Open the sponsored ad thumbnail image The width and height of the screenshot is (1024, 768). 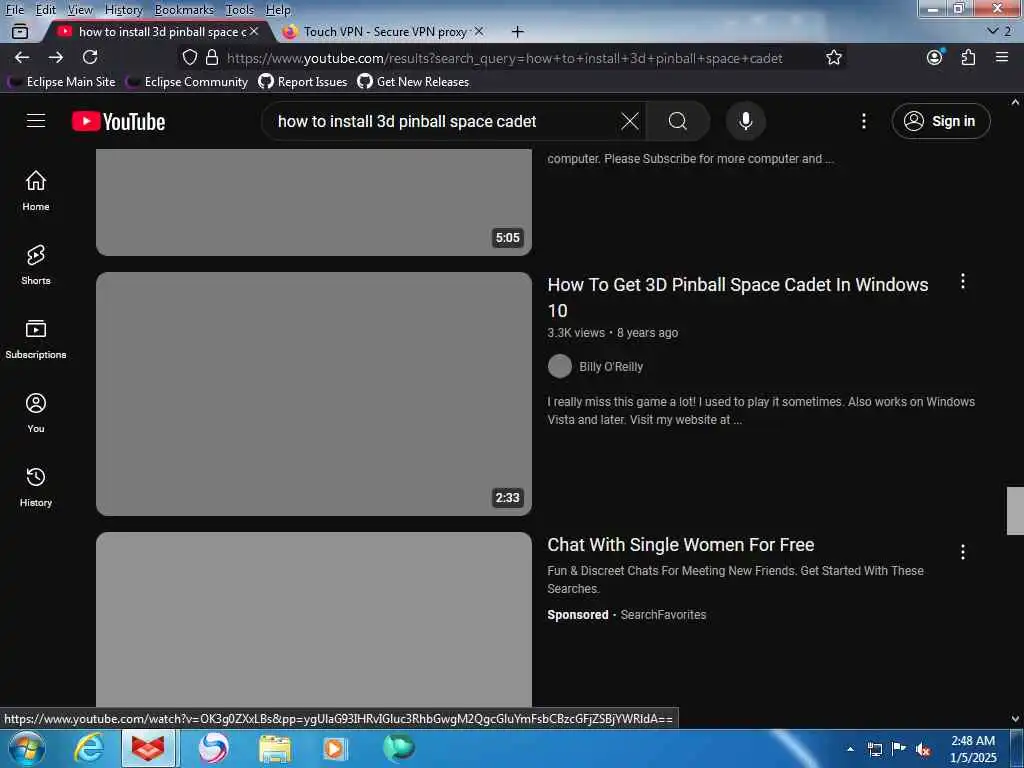point(313,619)
